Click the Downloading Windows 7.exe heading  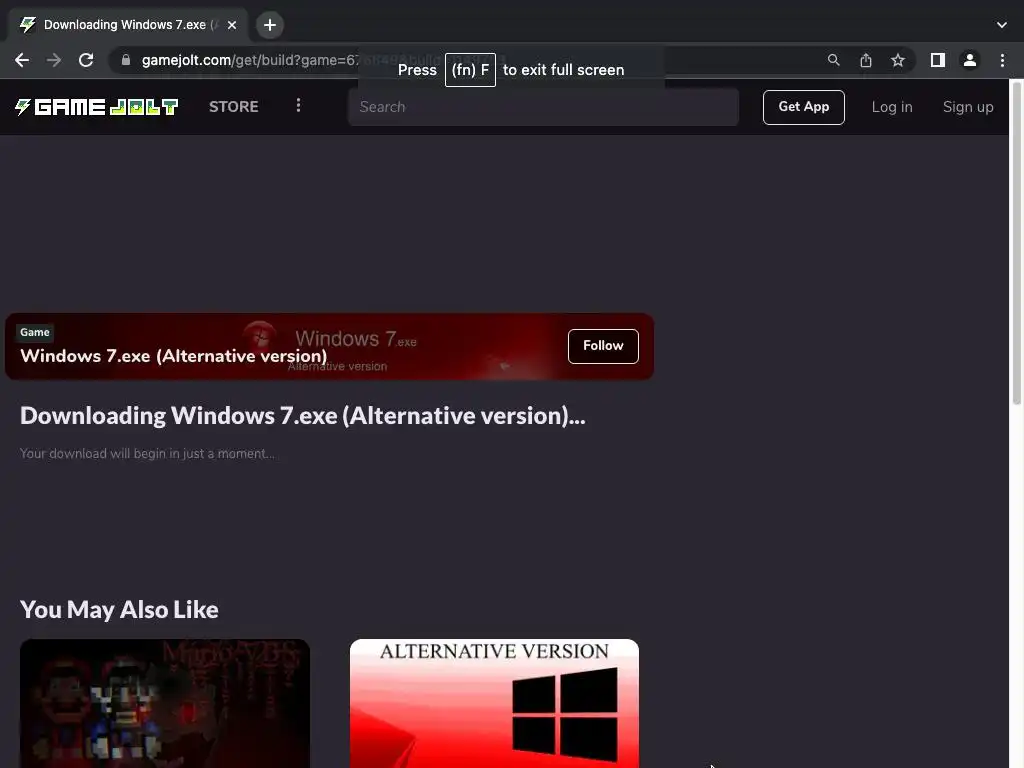point(303,416)
